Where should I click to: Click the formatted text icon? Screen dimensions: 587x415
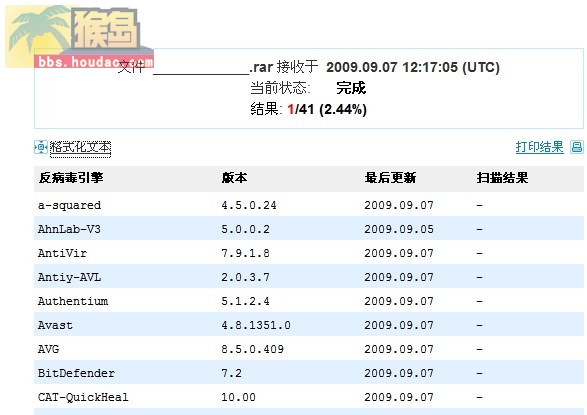tap(41, 147)
